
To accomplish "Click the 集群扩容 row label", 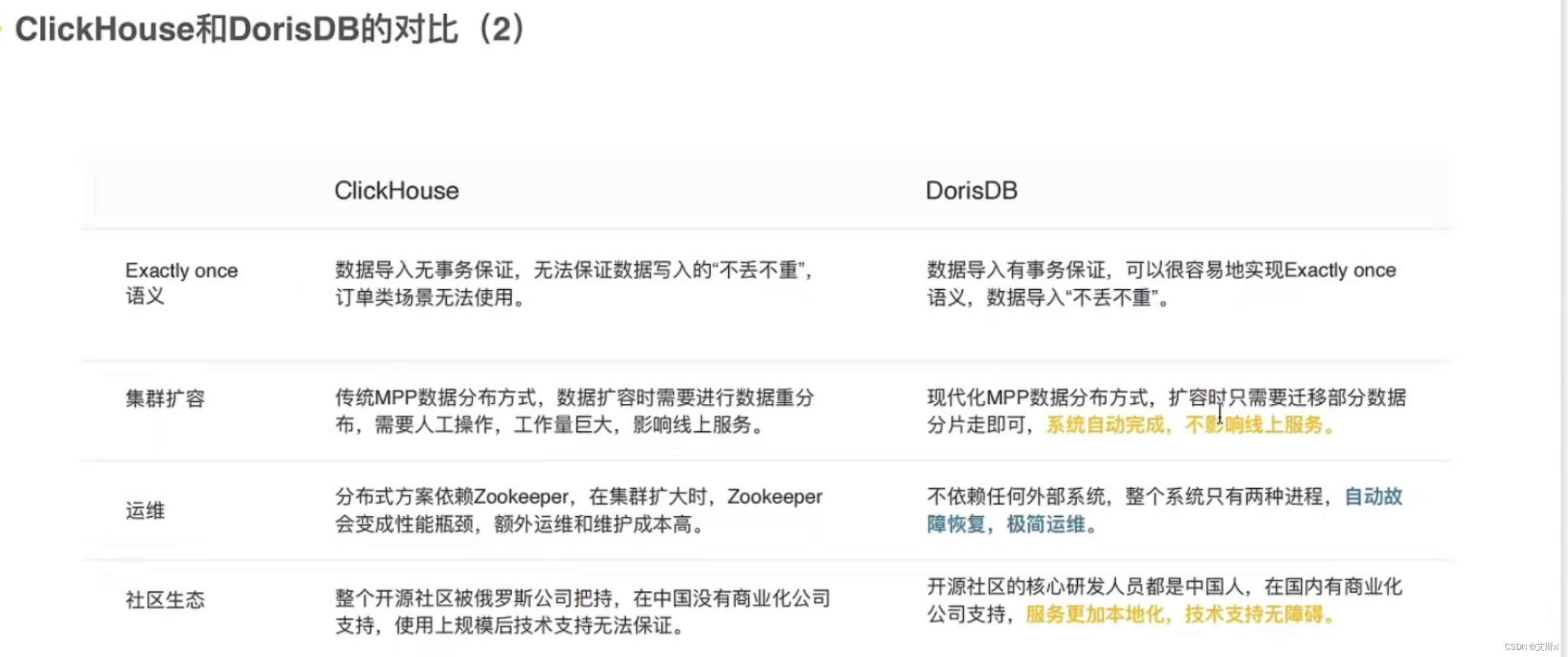I will tap(163, 398).
